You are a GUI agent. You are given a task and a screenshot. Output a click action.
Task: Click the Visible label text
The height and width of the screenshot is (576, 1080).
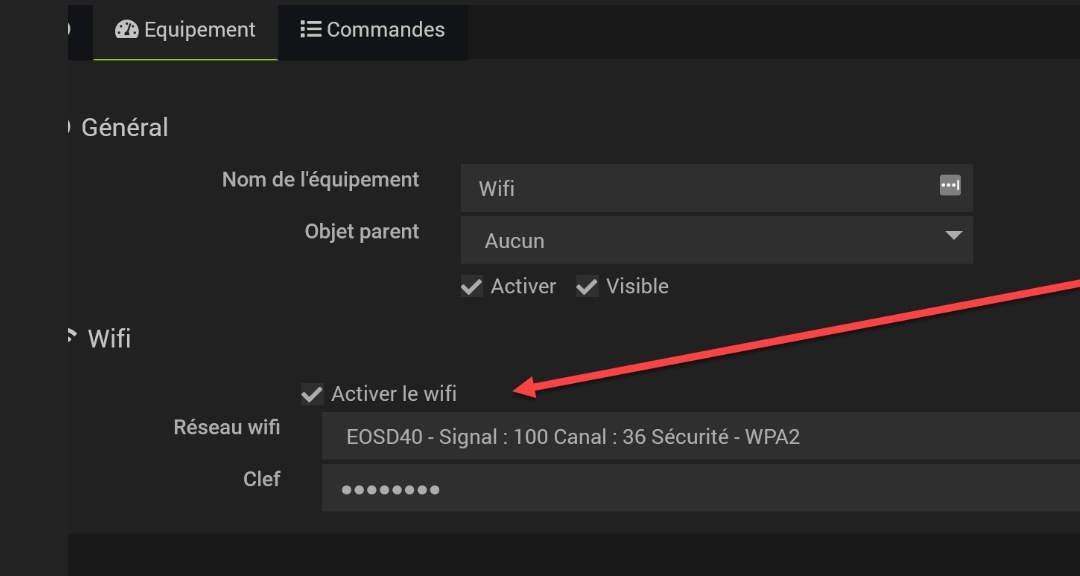637,287
